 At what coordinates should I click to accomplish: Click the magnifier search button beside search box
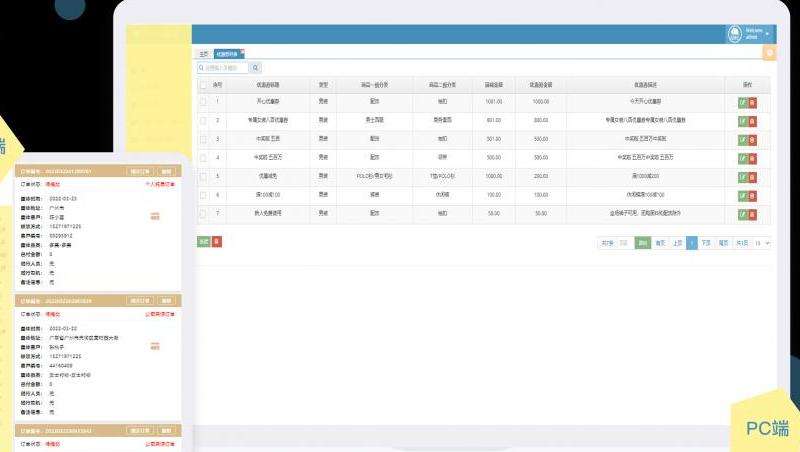click(x=256, y=67)
